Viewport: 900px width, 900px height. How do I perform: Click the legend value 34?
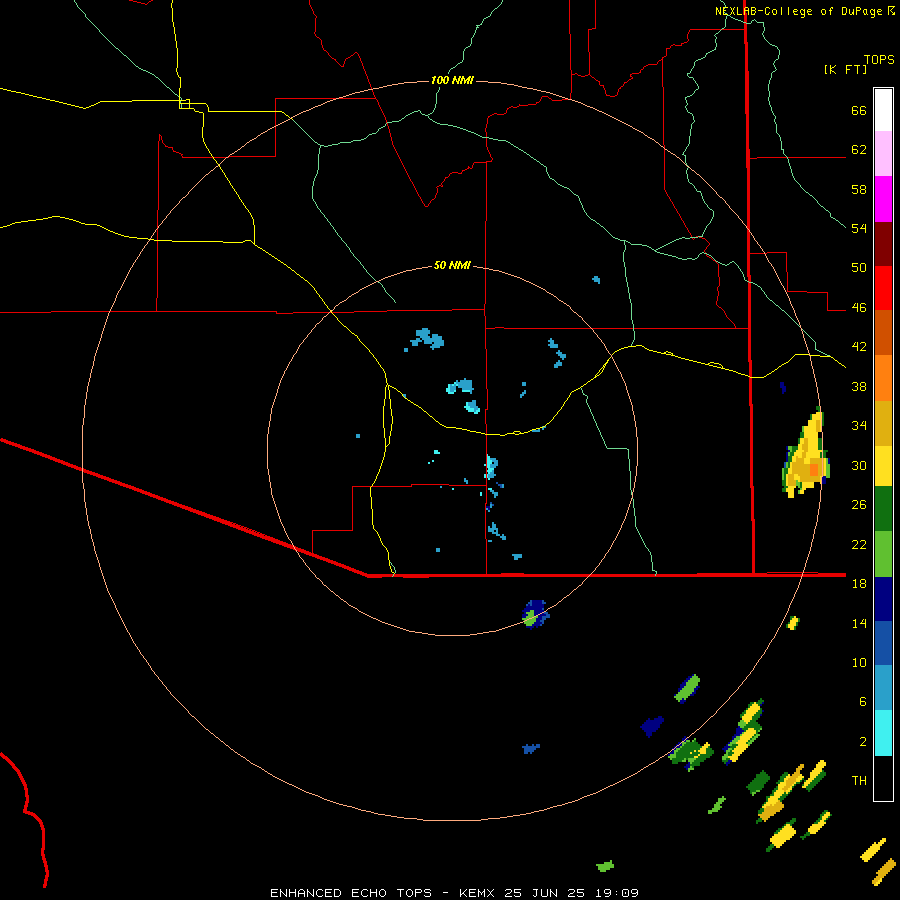[x=859, y=426]
